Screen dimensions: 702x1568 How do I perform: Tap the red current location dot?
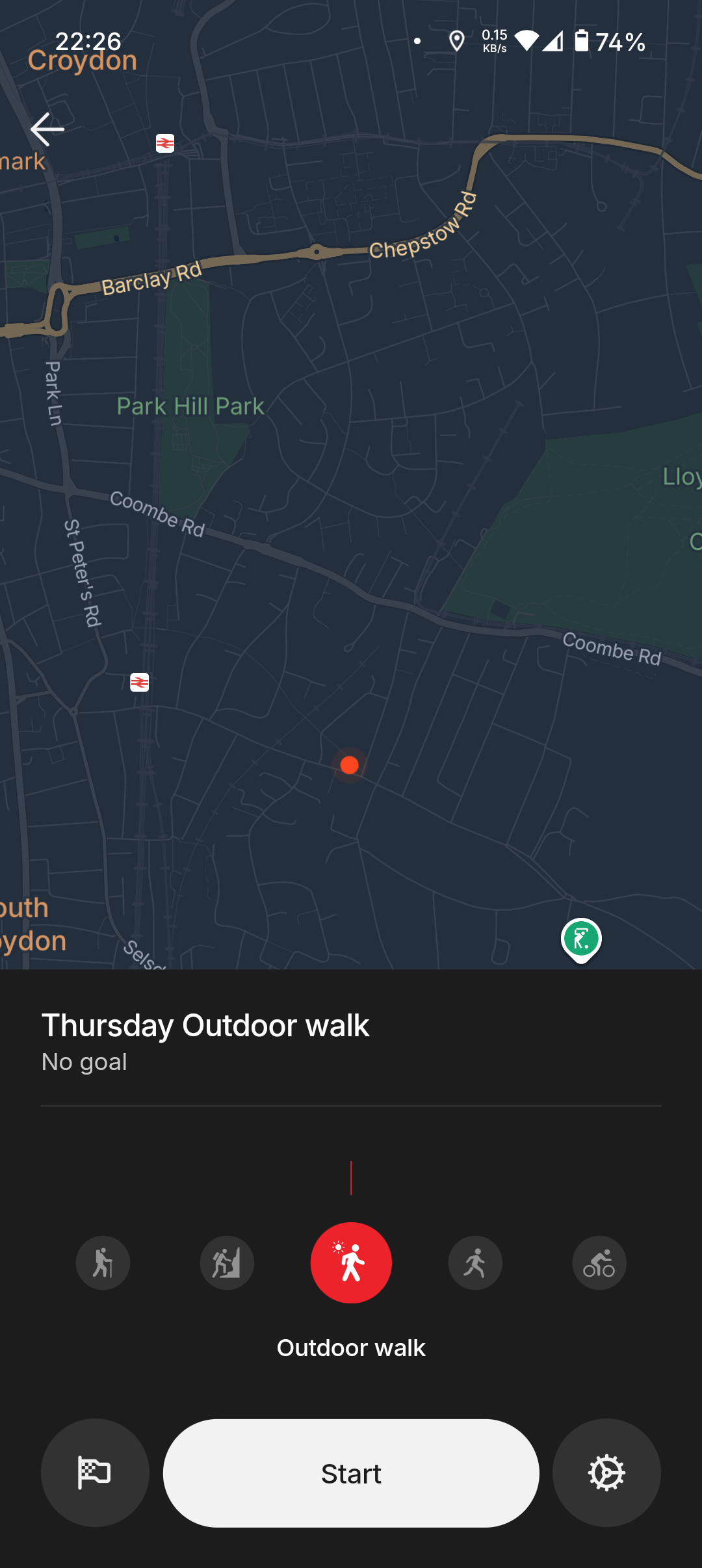[350, 765]
